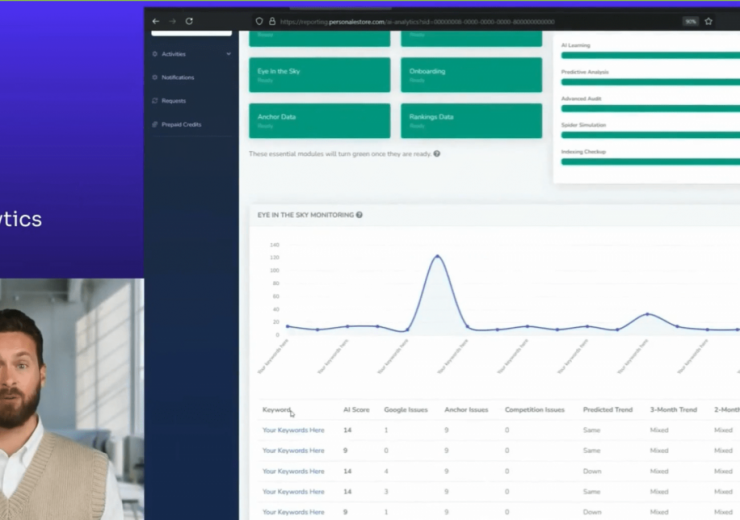The width and height of the screenshot is (740, 520).
Task: Reload the page with the refresh icon
Action: (189, 21)
